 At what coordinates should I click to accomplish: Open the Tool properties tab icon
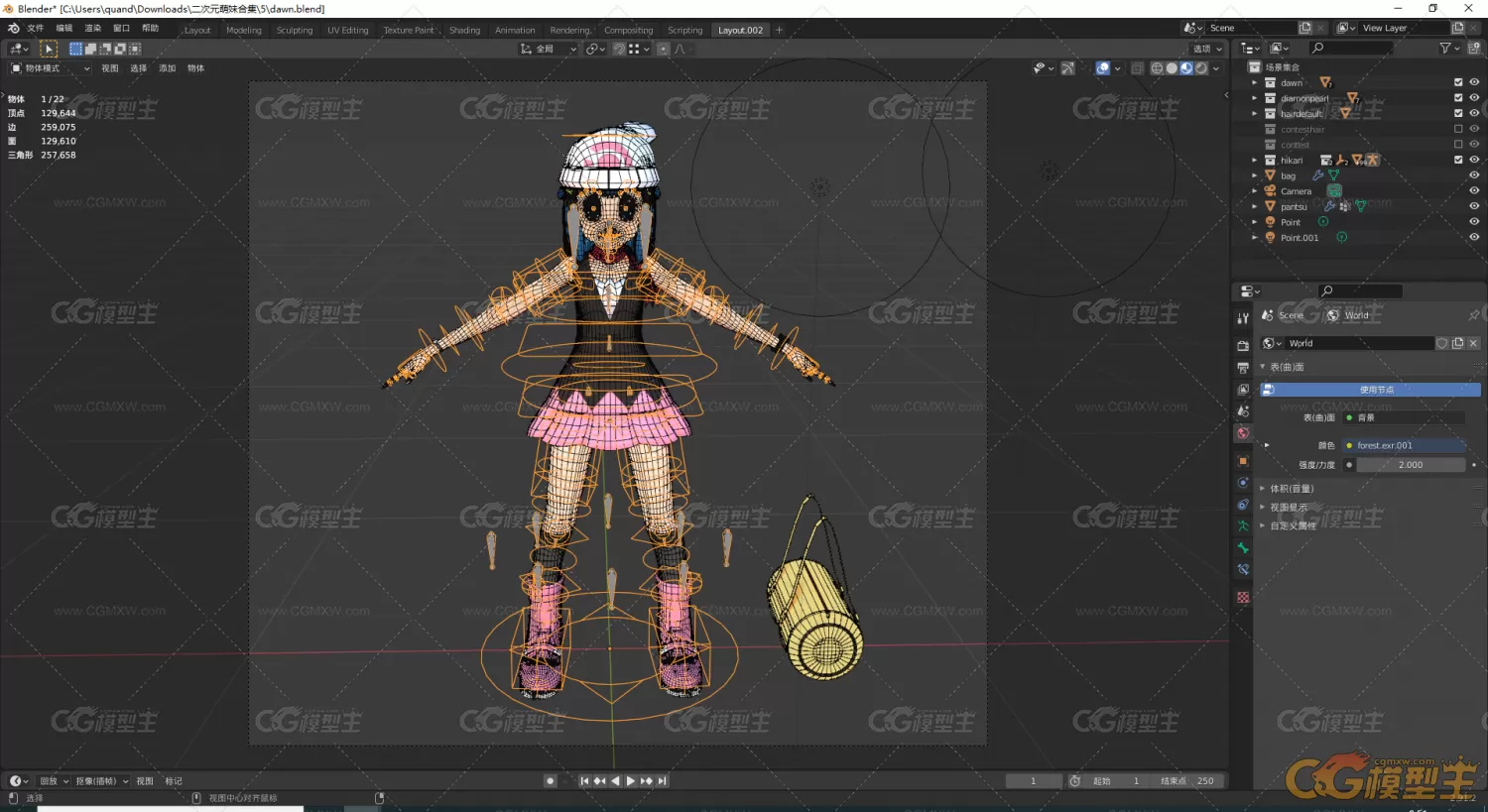(1243, 318)
